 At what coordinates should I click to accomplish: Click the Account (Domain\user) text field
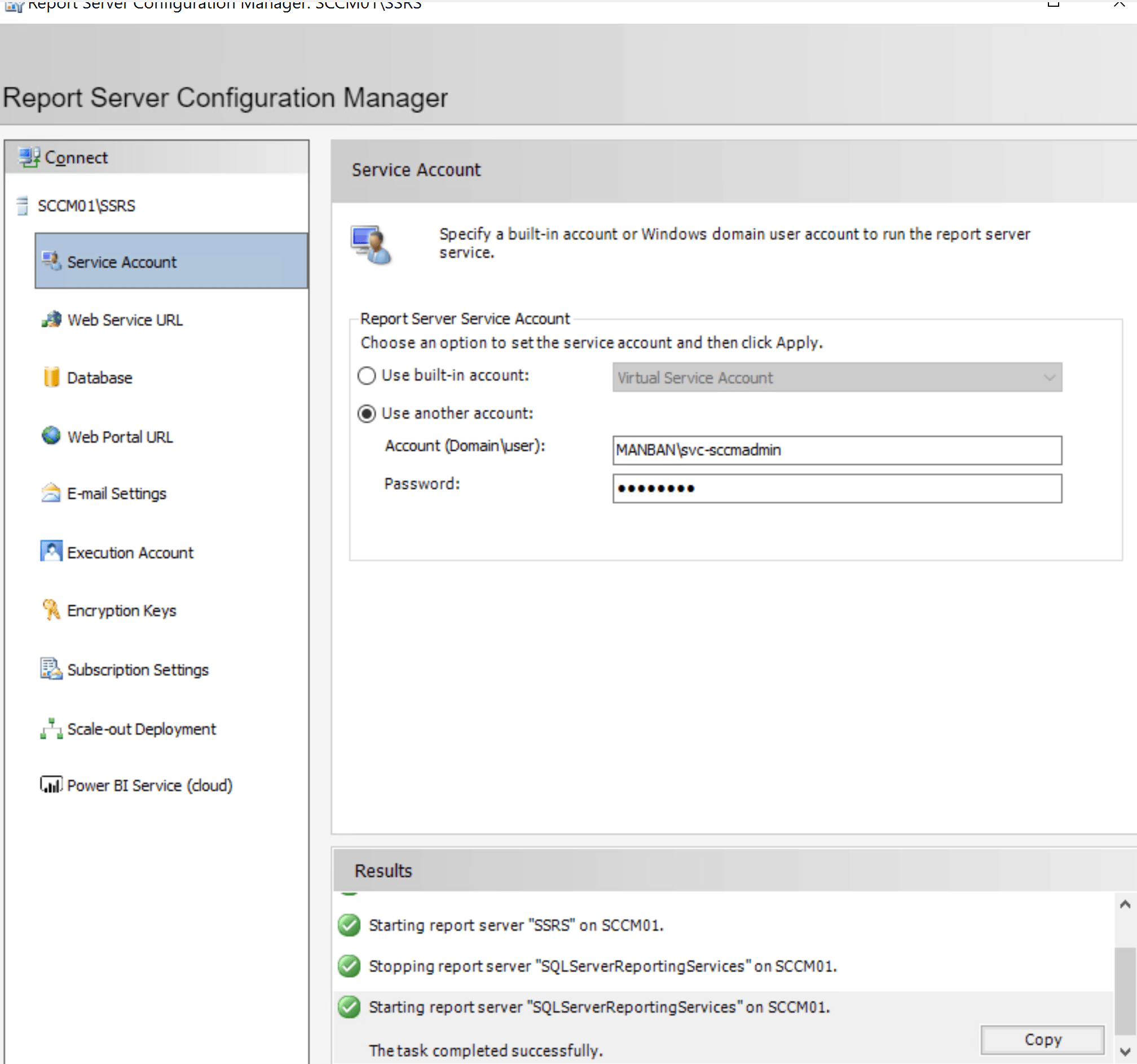coord(837,450)
